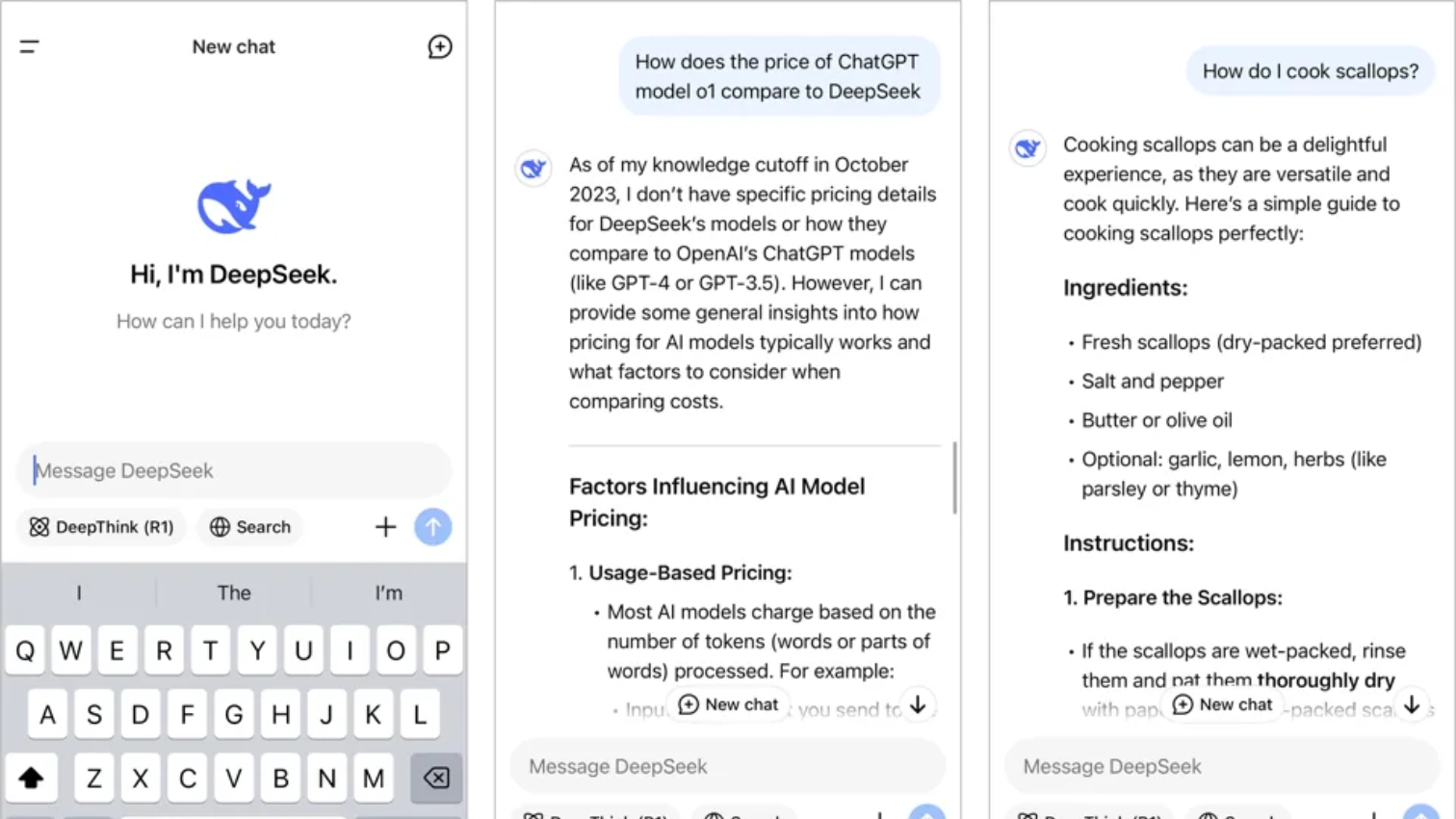Select the "How do I cook scallops?" bubble
This screenshot has height=819, width=1456.
1311,71
